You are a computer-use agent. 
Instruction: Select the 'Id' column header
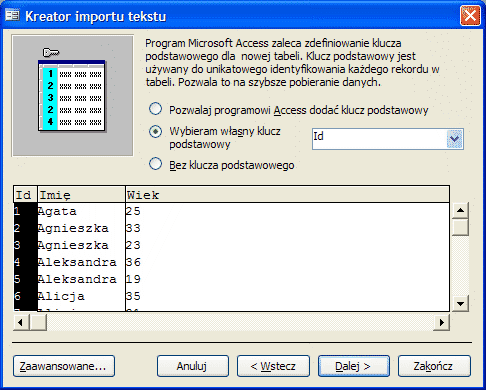pos(25,195)
